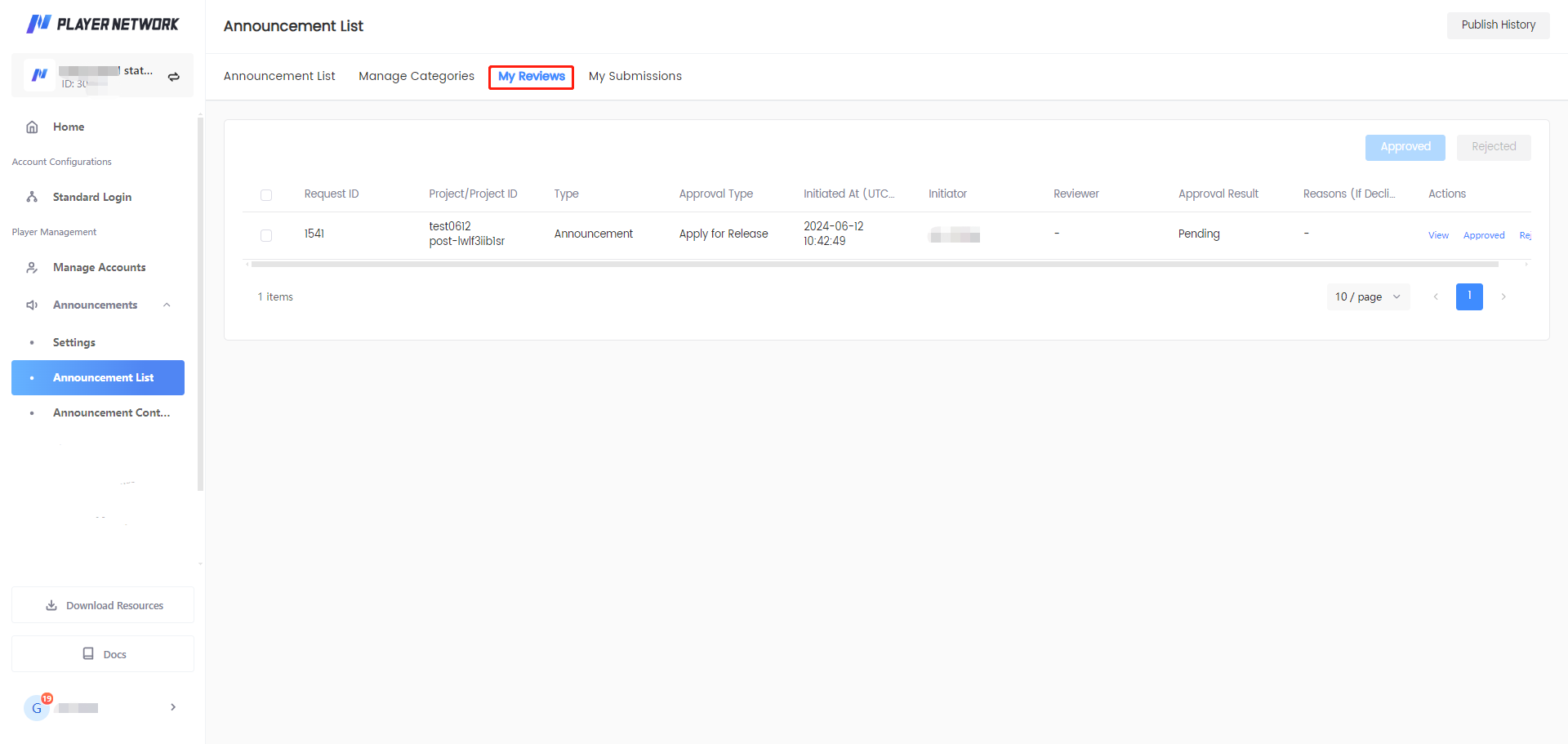Open the 10 / page dropdown
The image size is (1568, 744).
(1367, 297)
